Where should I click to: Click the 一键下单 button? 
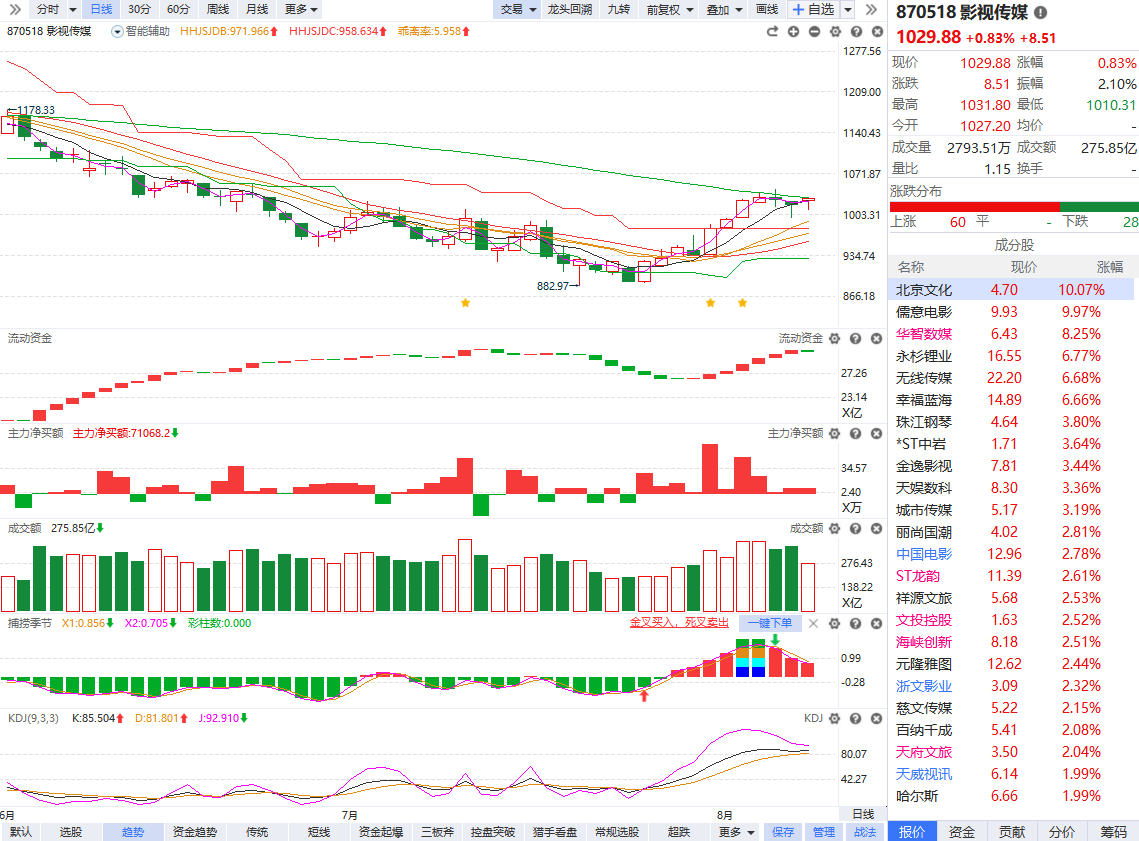click(770, 623)
